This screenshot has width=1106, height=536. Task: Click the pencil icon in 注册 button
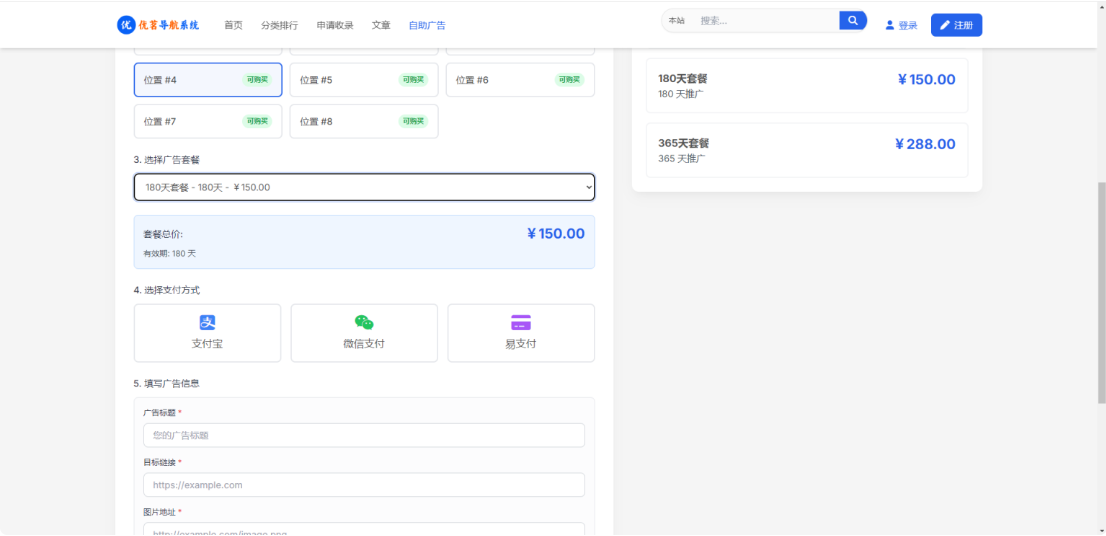tap(945, 25)
